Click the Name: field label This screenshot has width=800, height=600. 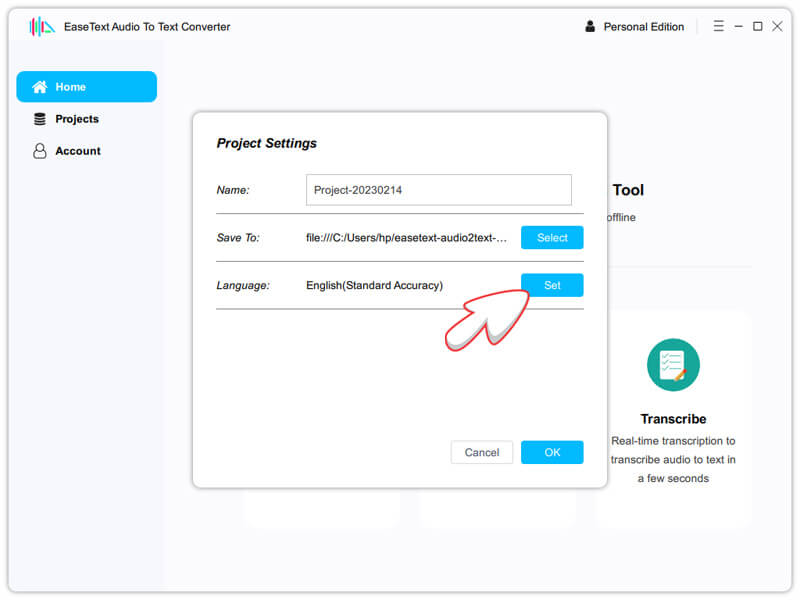tap(233, 190)
